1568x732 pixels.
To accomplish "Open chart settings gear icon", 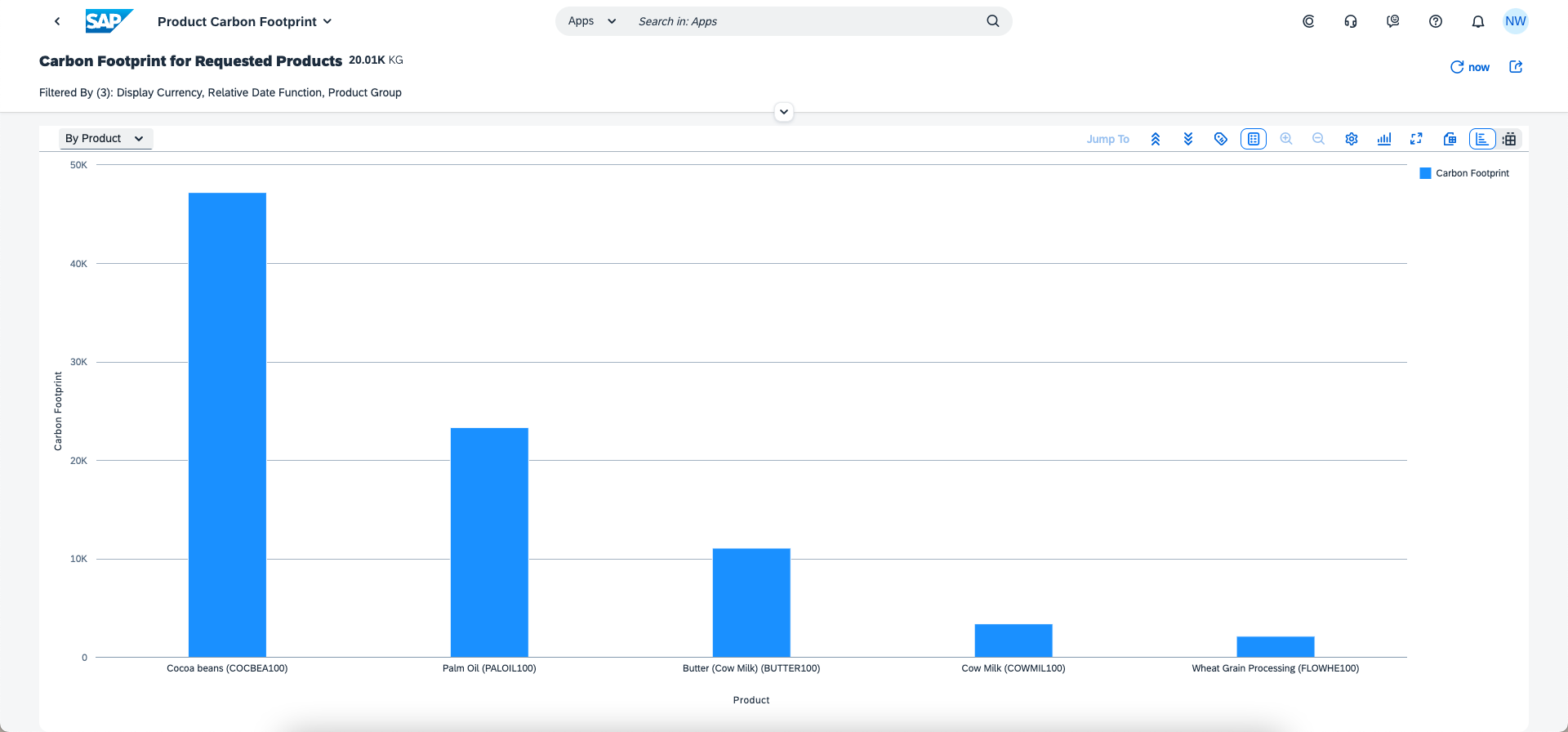I will click(1352, 139).
